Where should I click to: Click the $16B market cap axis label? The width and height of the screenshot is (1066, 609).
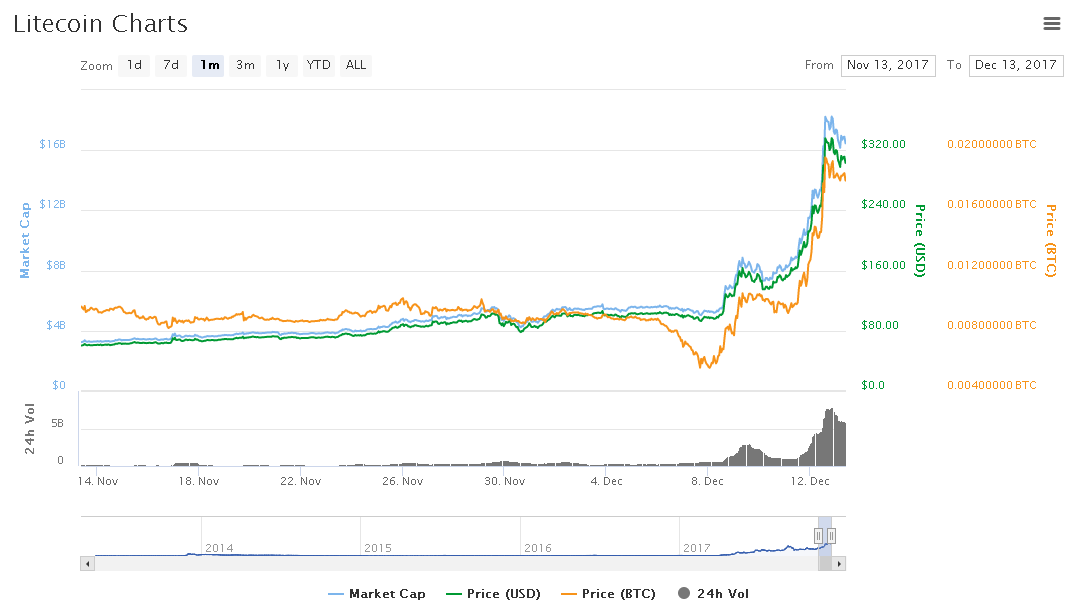pyautogui.click(x=52, y=144)
